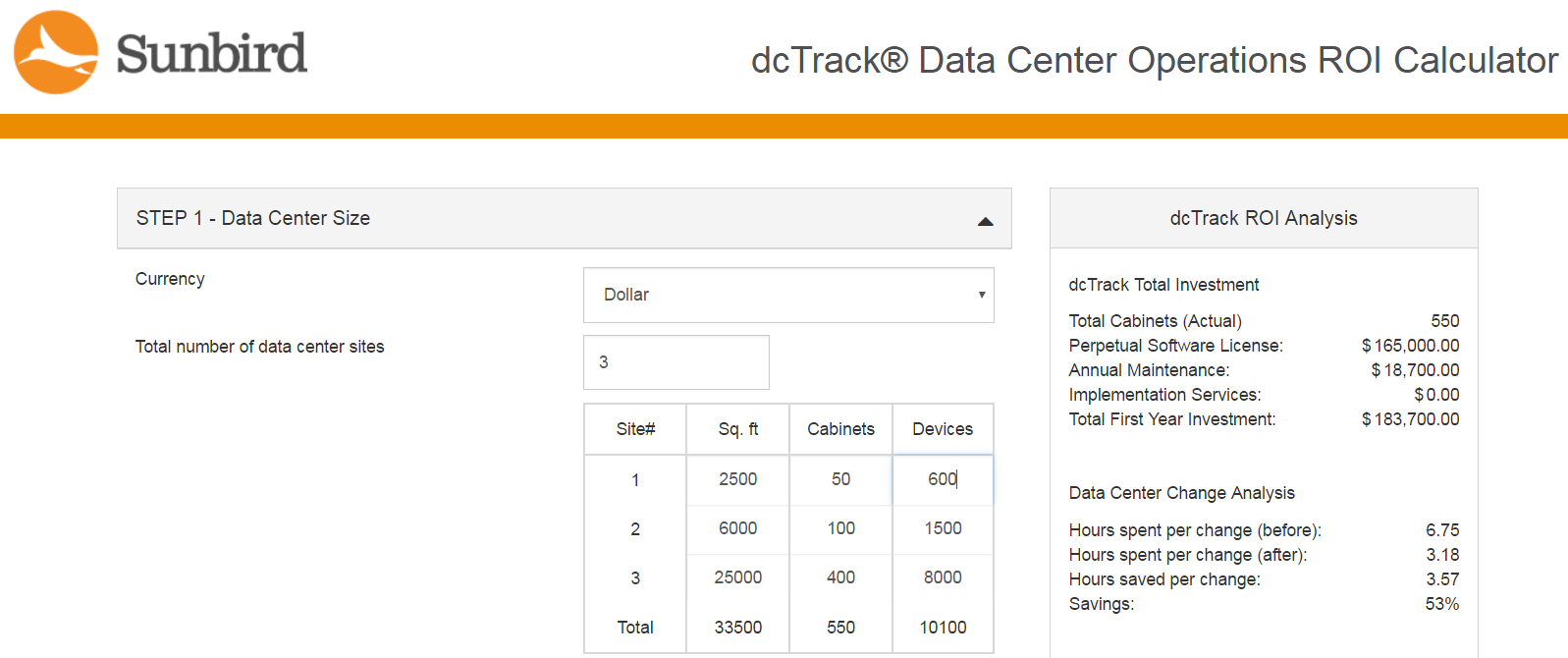
Task: Collapse the STEP 1 panel arrow
Action: [x=986, y=221]
